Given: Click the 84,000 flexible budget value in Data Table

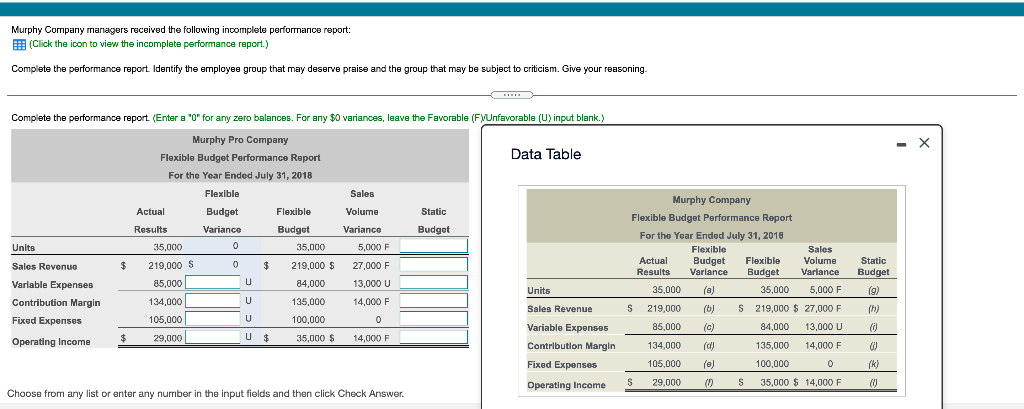Looking at the screenshot, I should (775, 327).
